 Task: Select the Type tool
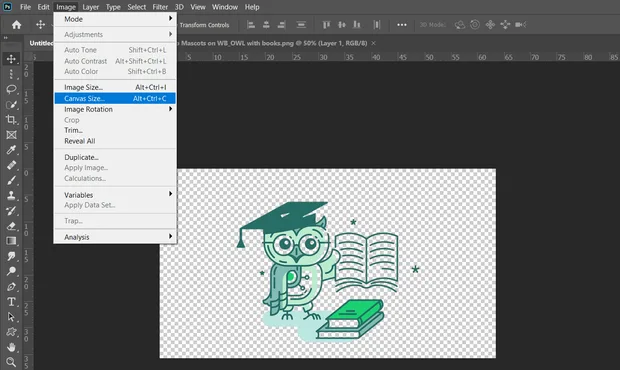11,302
